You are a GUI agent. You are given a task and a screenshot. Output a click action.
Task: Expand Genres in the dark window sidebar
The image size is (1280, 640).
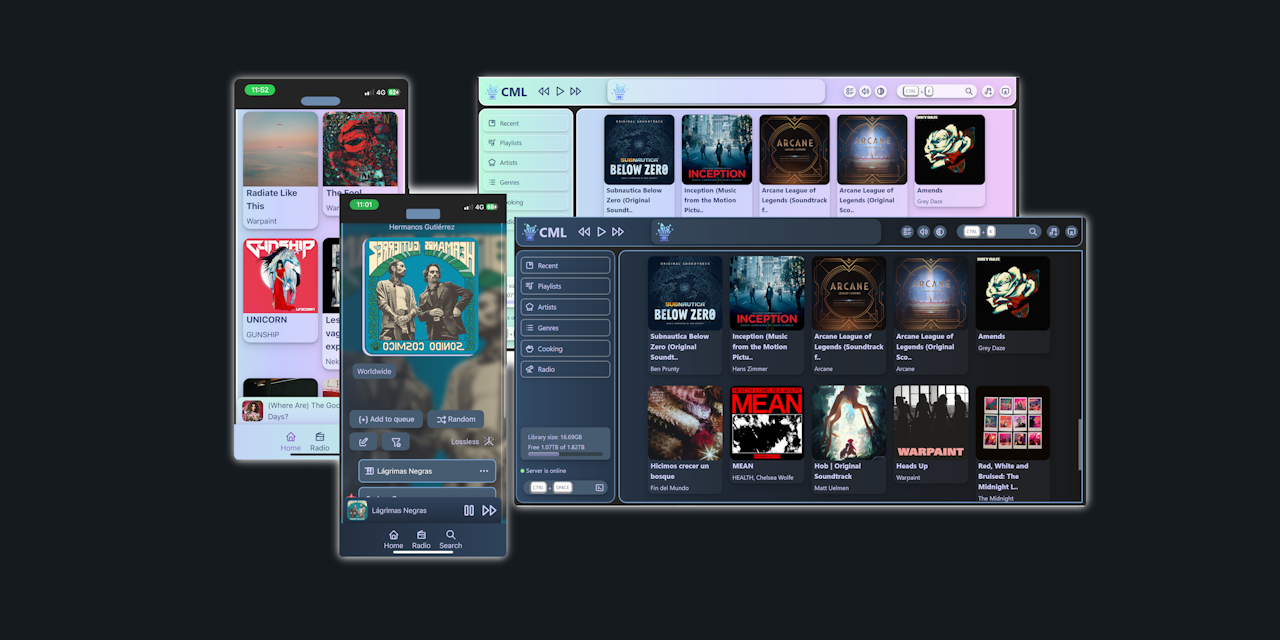point(565,328)
